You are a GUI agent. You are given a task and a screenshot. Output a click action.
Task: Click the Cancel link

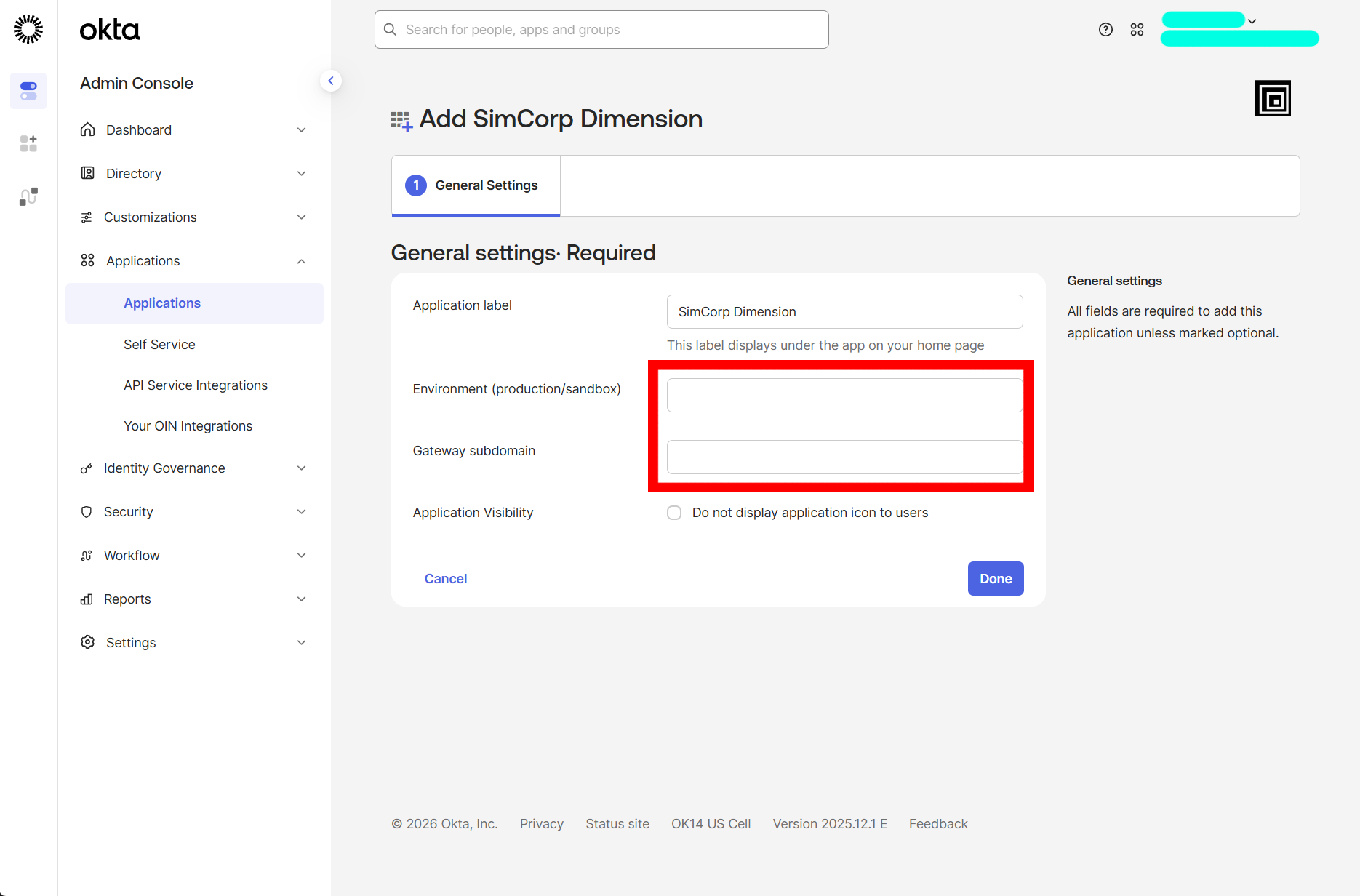click(445, 579)
